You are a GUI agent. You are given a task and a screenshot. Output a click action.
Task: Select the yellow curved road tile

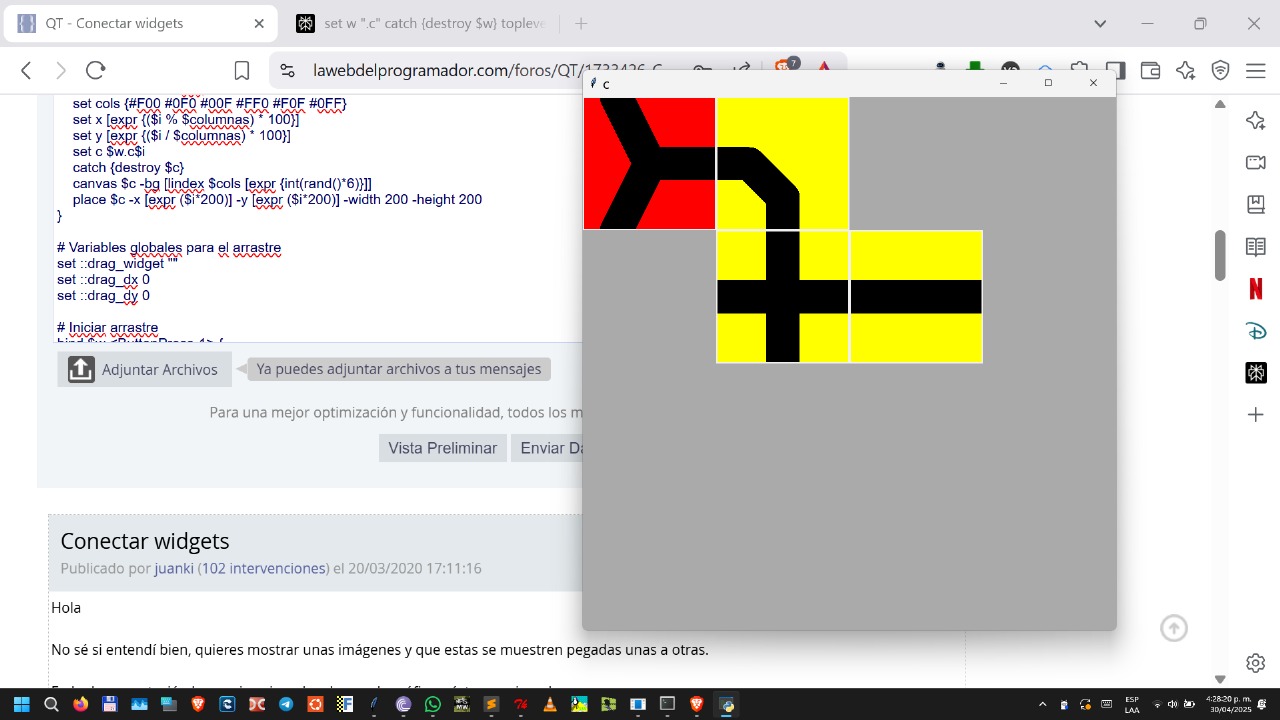click(783, 164)
